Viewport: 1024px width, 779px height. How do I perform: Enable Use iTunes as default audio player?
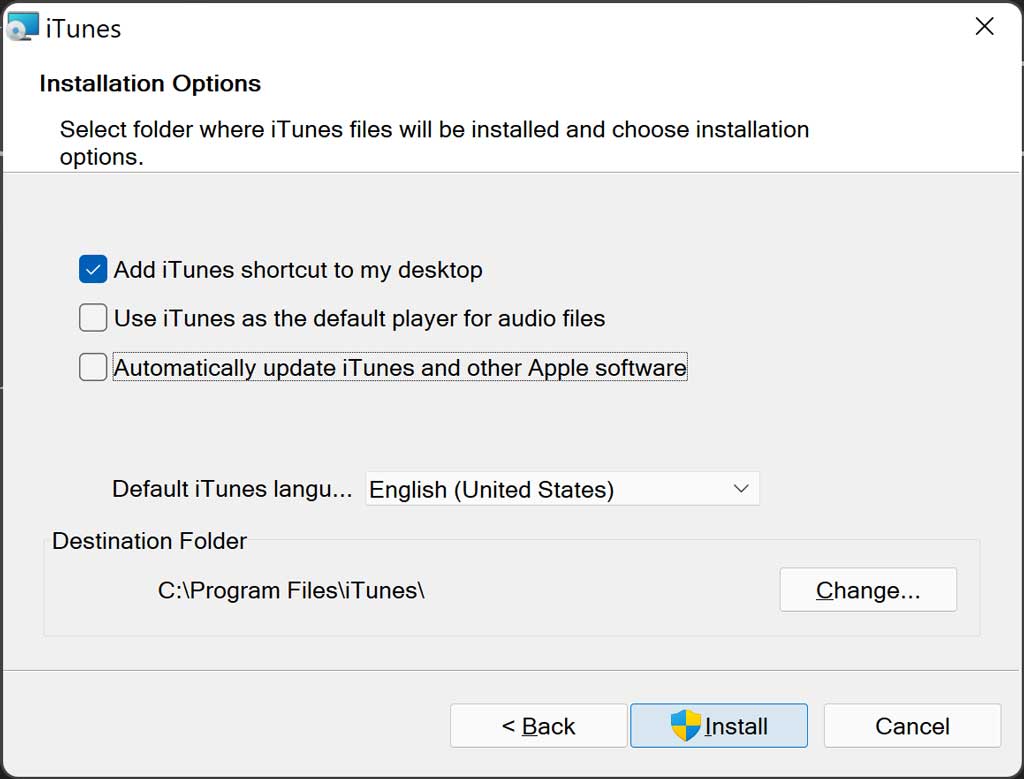[x=93, y=318]
